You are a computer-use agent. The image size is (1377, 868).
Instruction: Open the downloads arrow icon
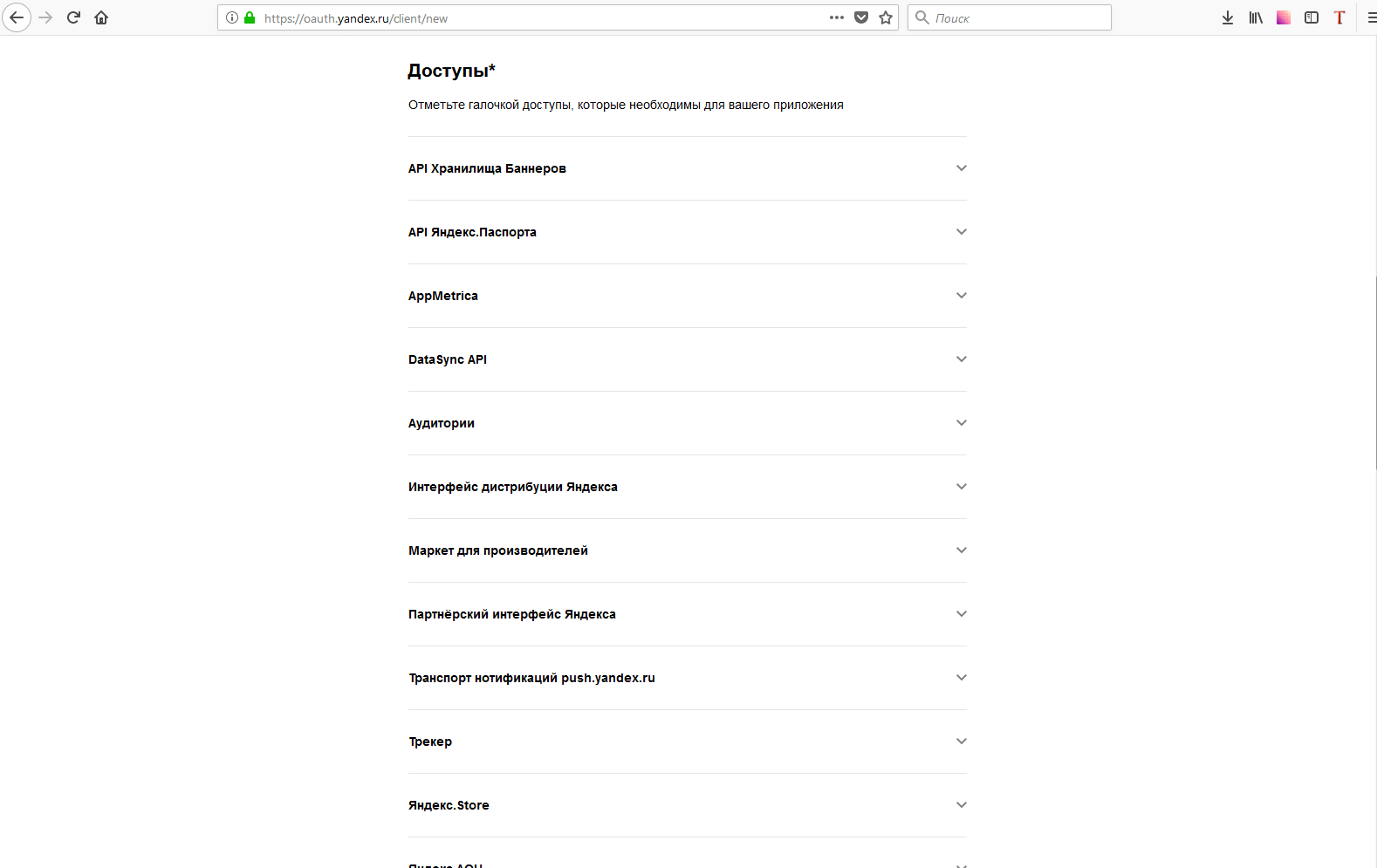point(1228,17)
